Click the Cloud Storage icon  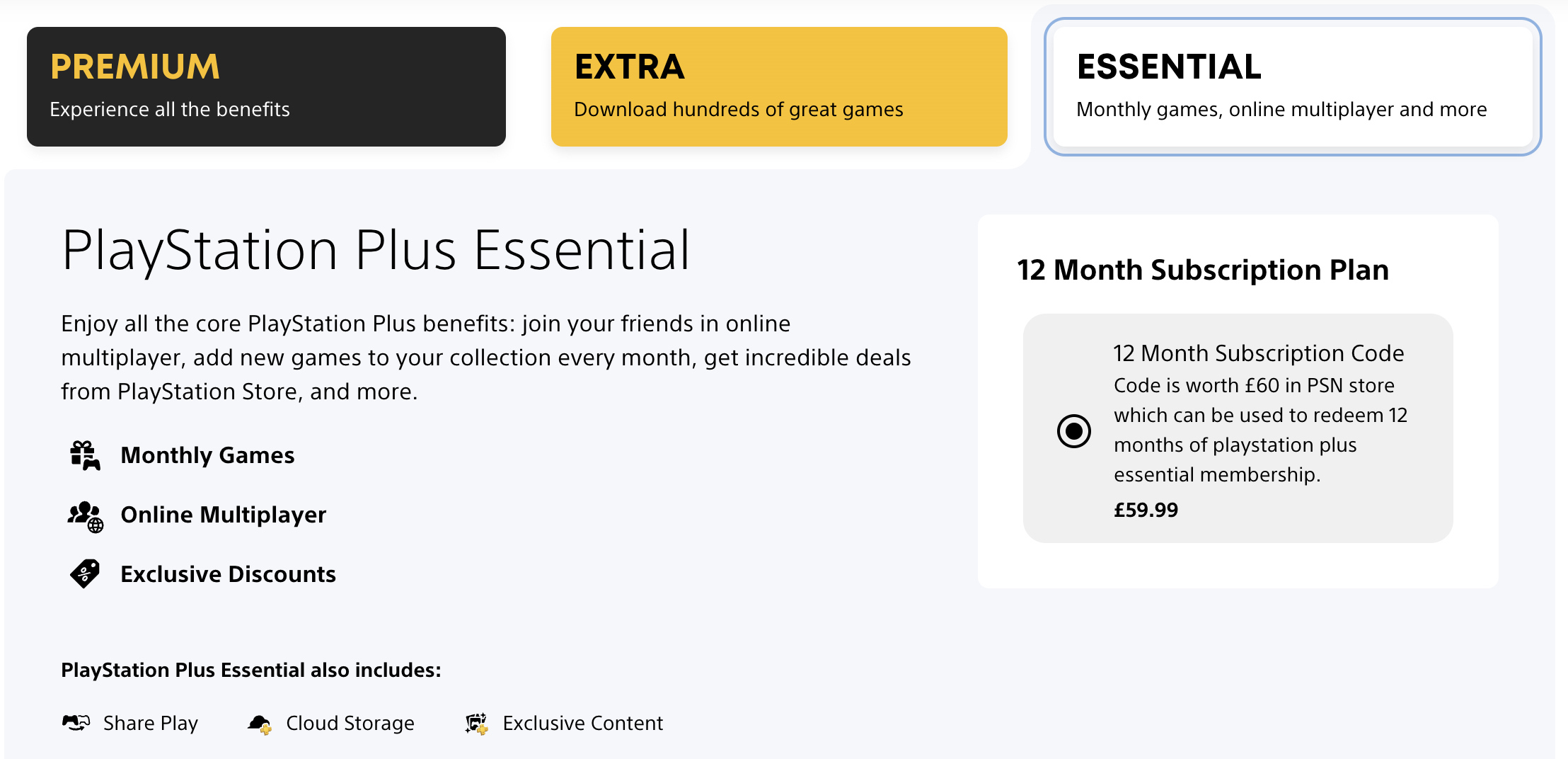click(259, 723)
